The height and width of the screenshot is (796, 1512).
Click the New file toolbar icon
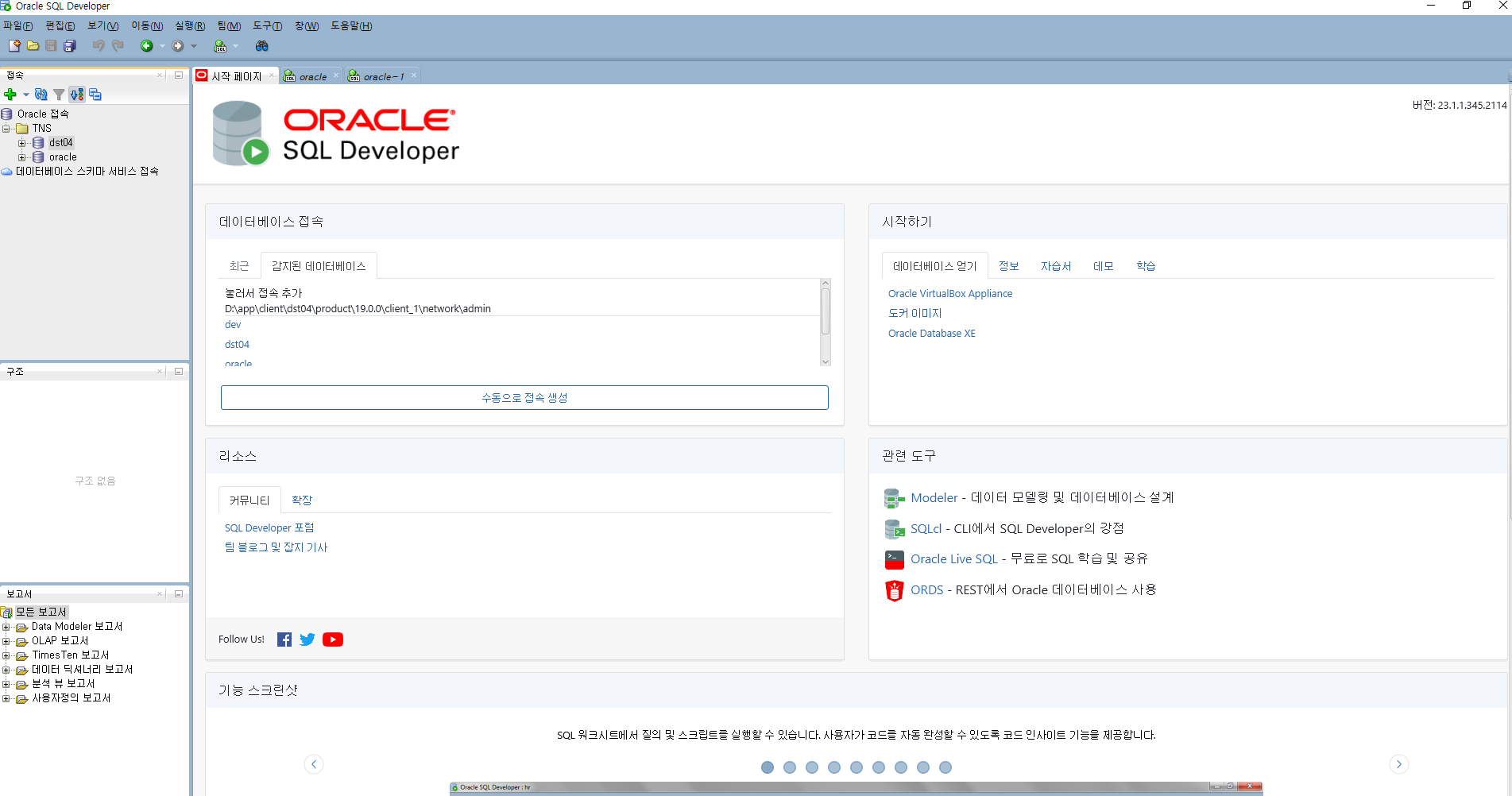tap(14, 46)
